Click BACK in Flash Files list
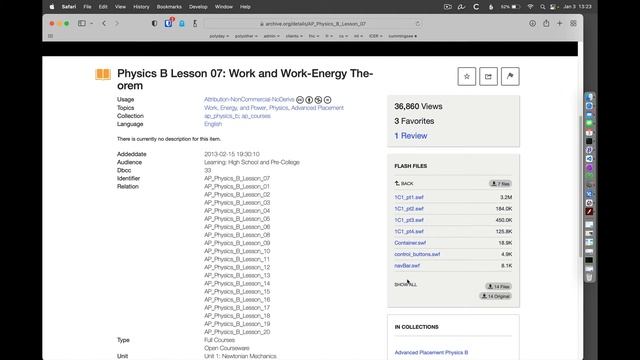 [404, 184]
